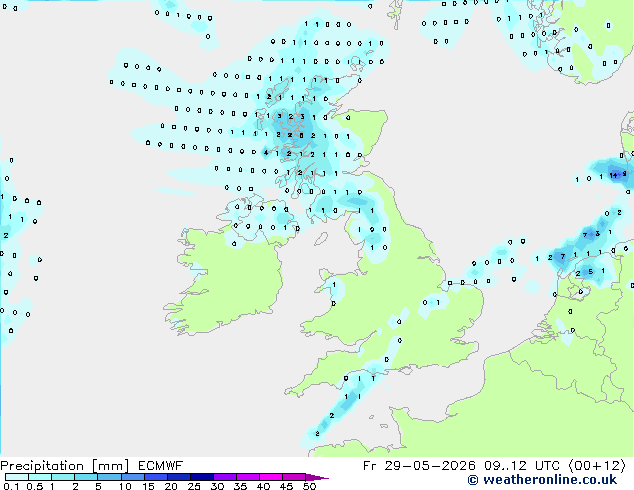Select the 2–5 mm legend color swatch
Image resolution: width=634 pixels, height=490 pixels.
click(x=86, y=477)
